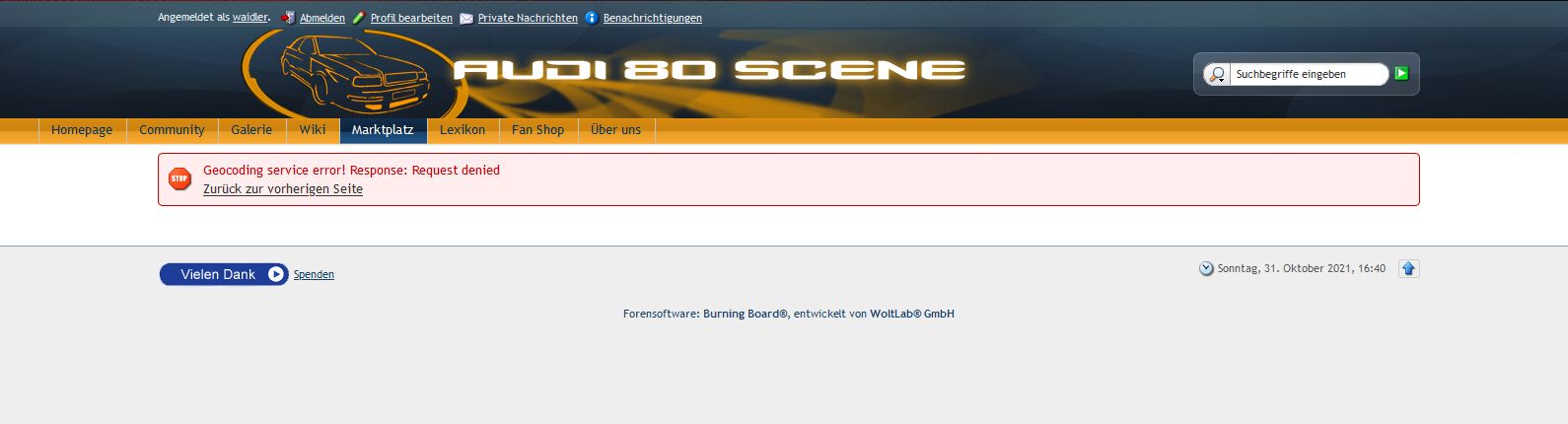Open the Wiki menu item
The height and width of the screenshot is (424, 1568).
click(x=313, y=130)
